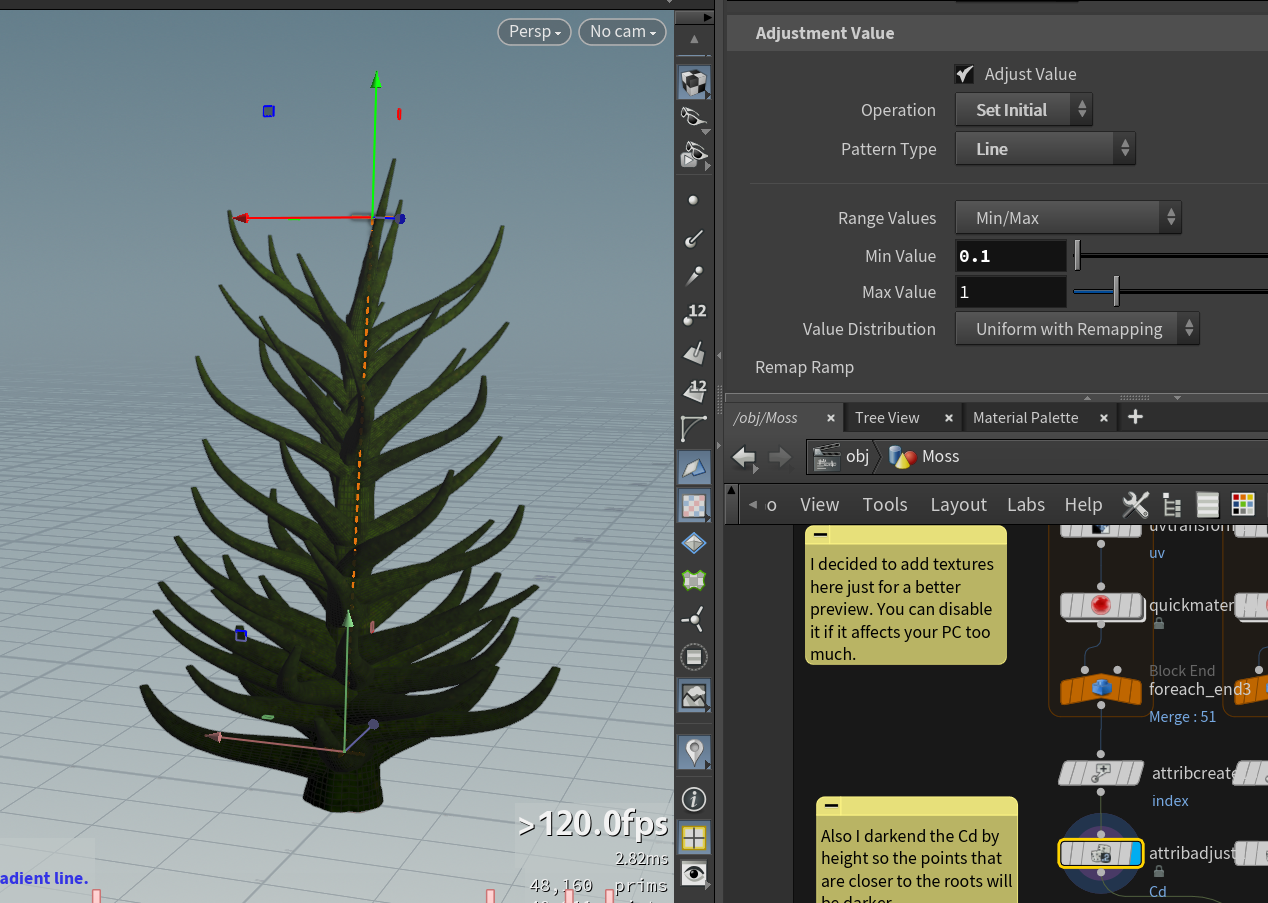Toggle display primitive numbers icon
Viewport: 1268px width, 903px height.
693,390
